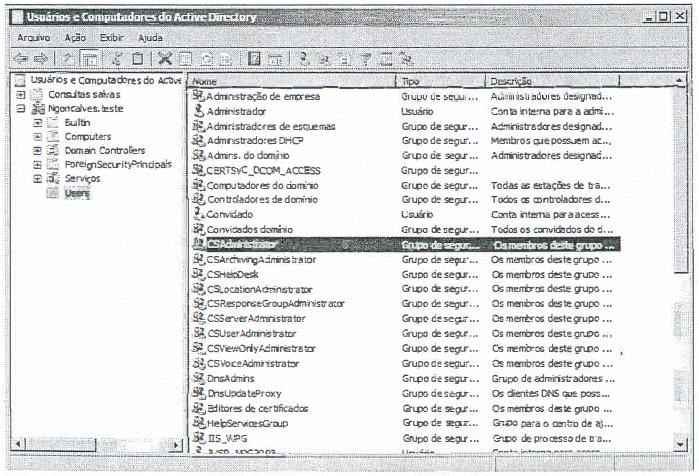Viewport: 699px width, 476px height.
Task: Open the Ação menu
Action: pyautogui.click(x=75, y=37)
